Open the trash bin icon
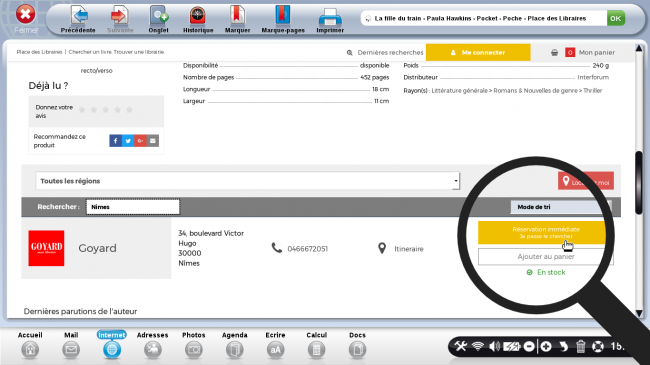The width and height of the screenshot is (650, 365). pos(580,346)
